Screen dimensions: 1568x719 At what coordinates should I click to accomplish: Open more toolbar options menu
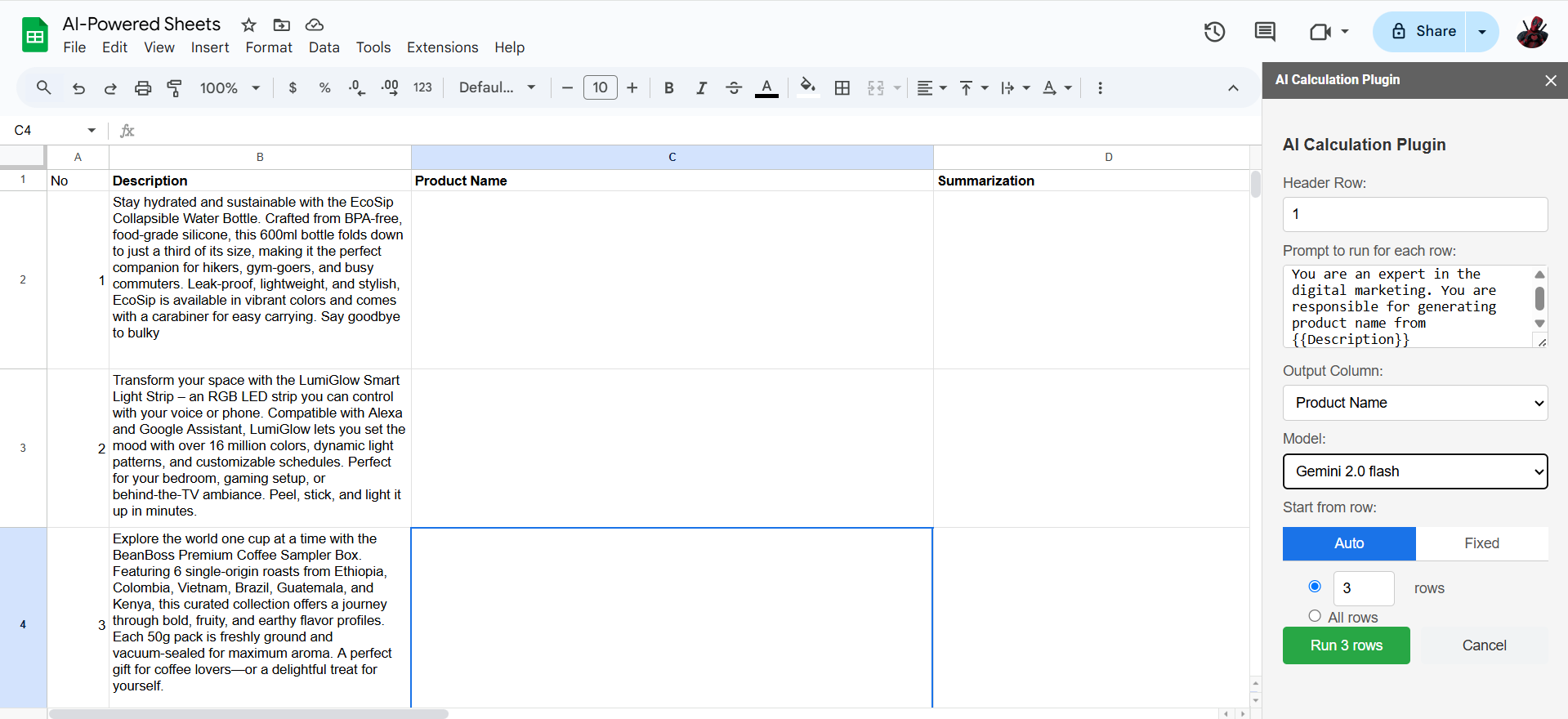(1100, 88)
